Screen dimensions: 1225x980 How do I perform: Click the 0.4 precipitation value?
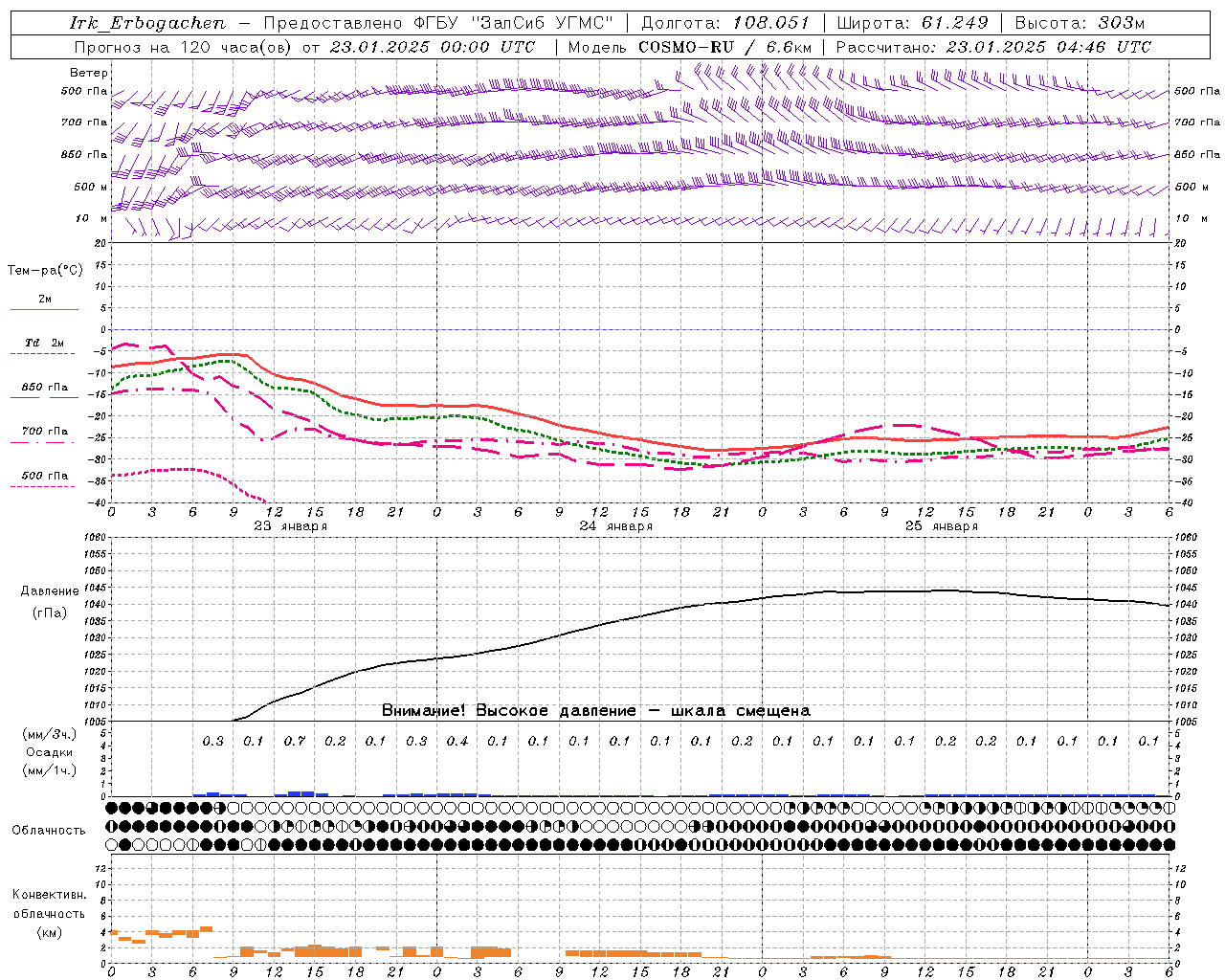coord(457,742)
